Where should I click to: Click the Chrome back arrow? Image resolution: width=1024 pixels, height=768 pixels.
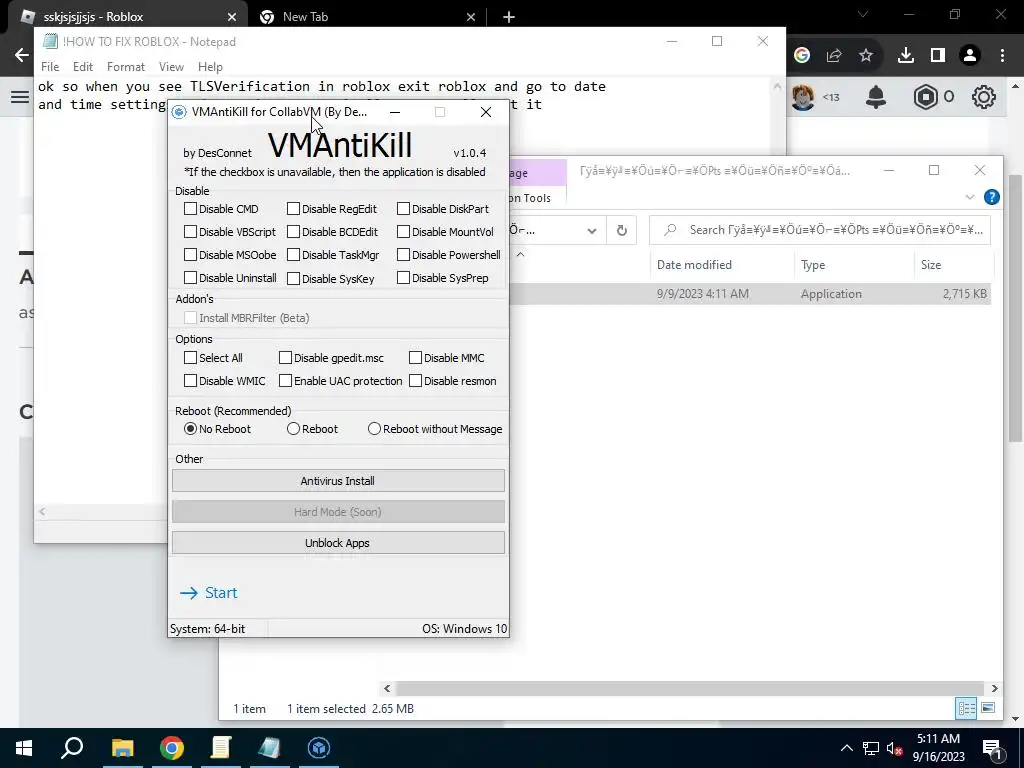point(22,55)
